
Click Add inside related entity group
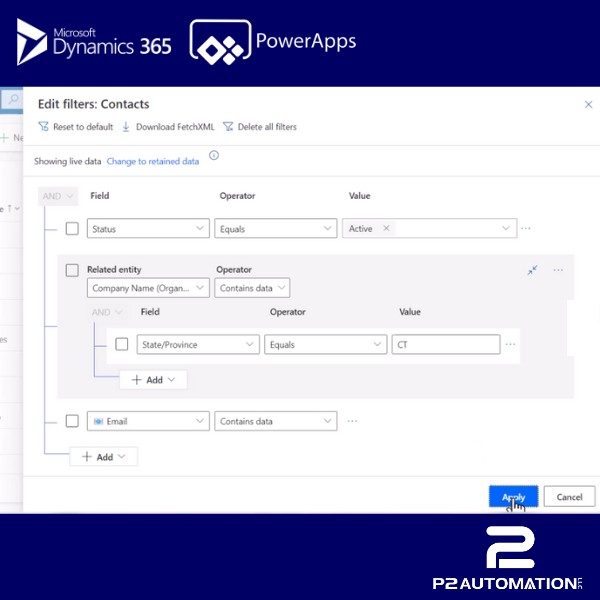click(x=153, y=380)
